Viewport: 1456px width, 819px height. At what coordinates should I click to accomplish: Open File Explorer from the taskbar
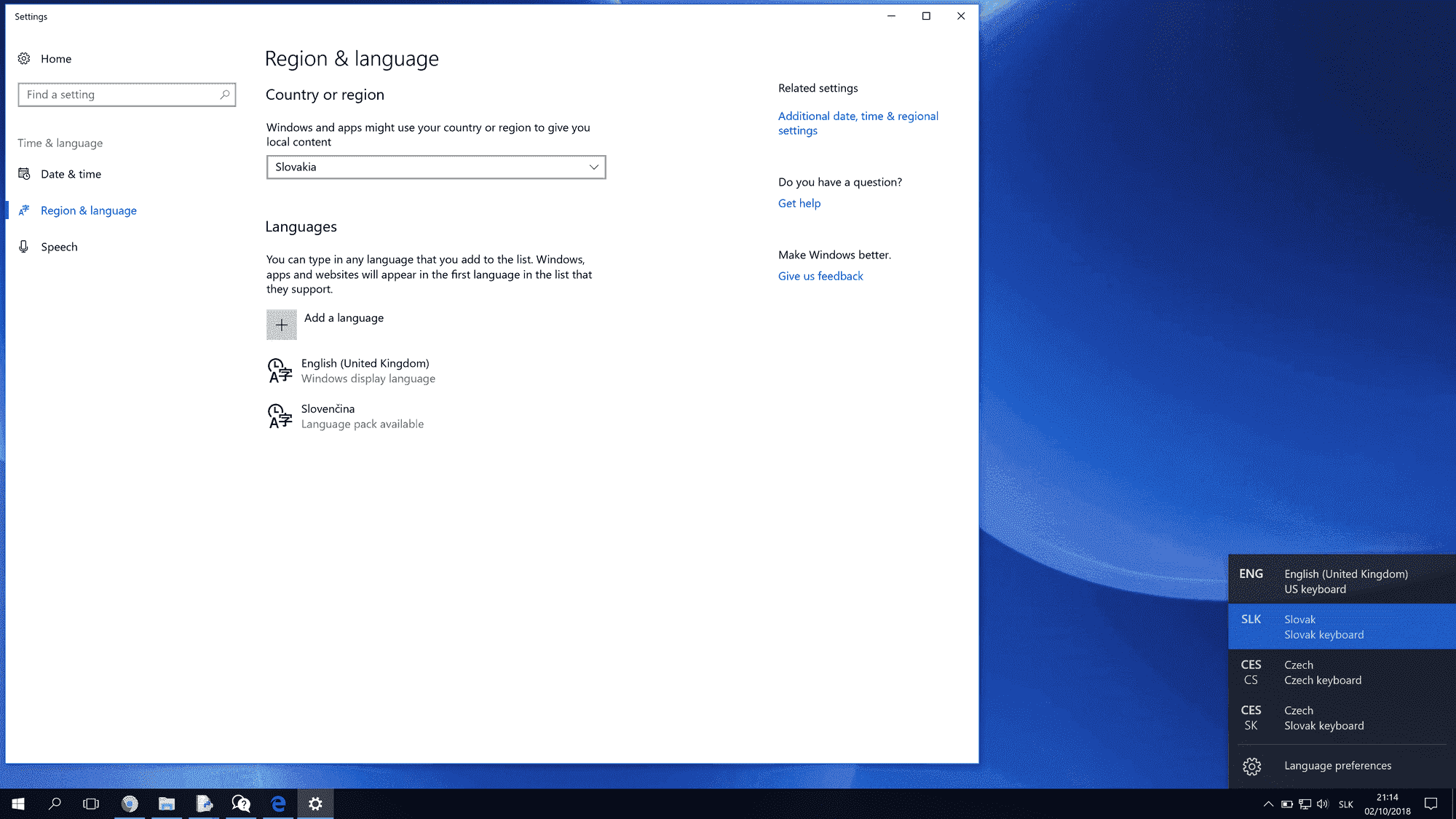167,804
